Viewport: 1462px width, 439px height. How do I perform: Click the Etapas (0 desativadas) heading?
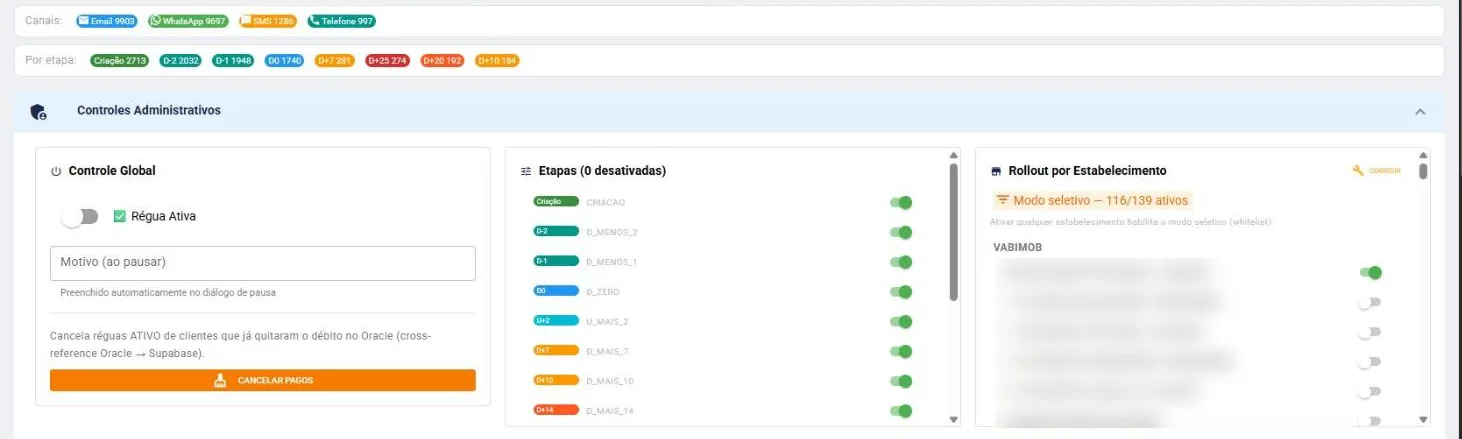(x=602, y=171)
